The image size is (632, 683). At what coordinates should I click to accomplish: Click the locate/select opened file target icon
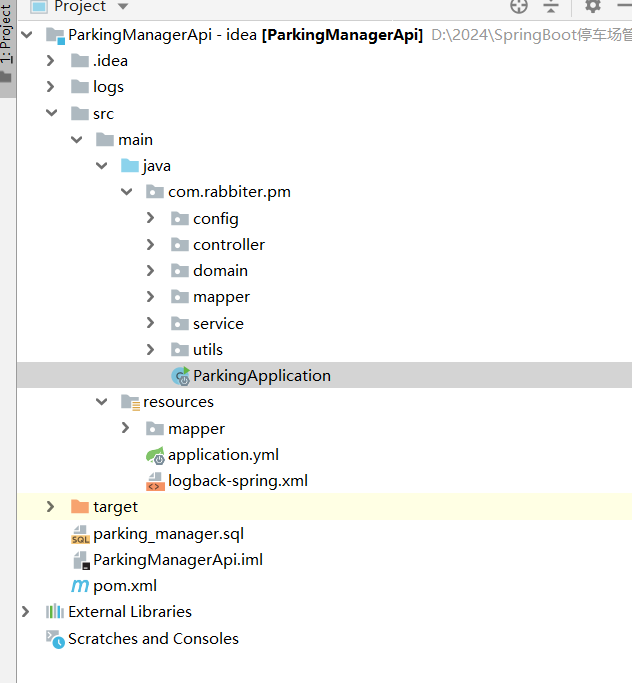coord(518,6)
